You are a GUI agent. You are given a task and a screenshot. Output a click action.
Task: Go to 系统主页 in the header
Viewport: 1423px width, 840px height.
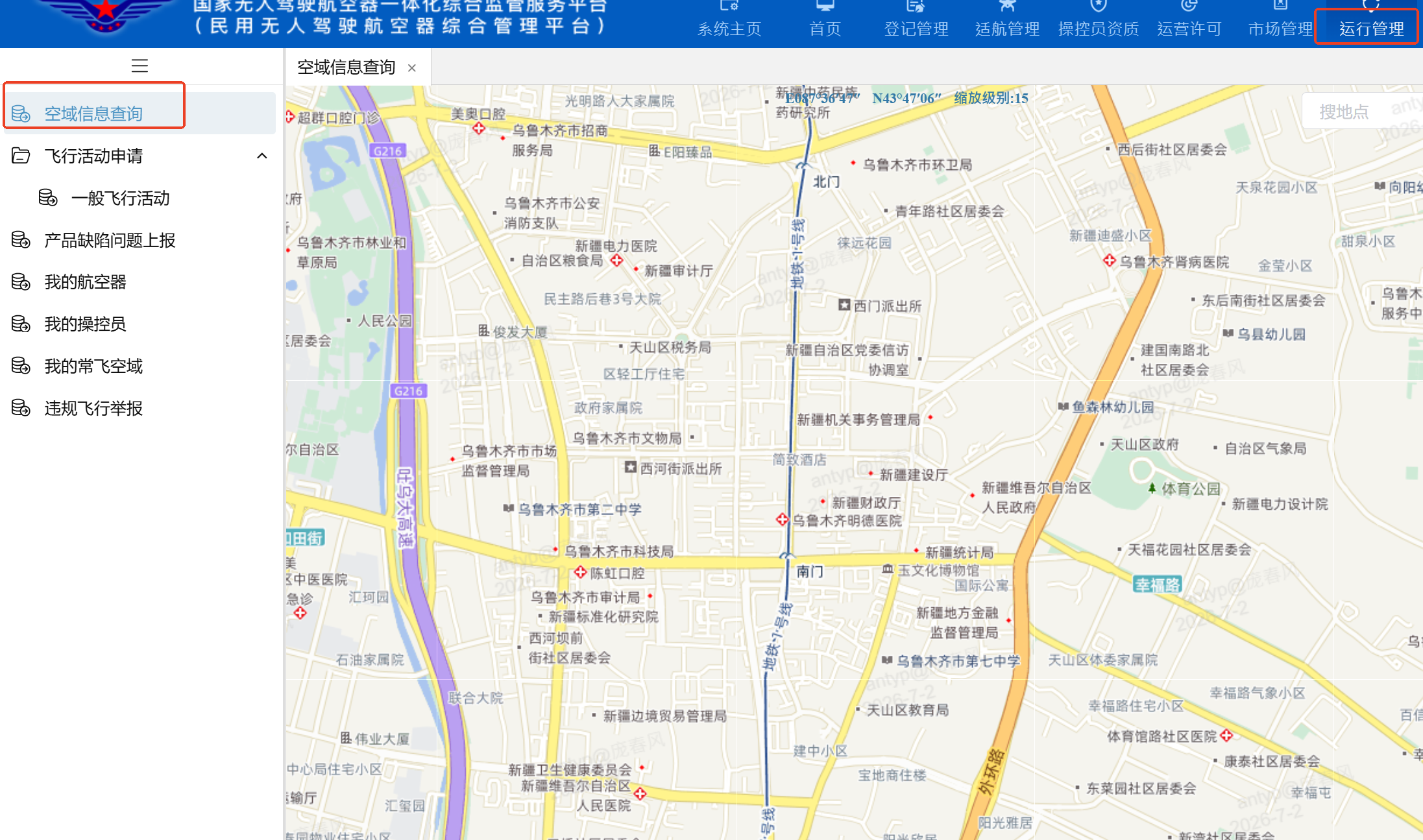coord(729,28)
